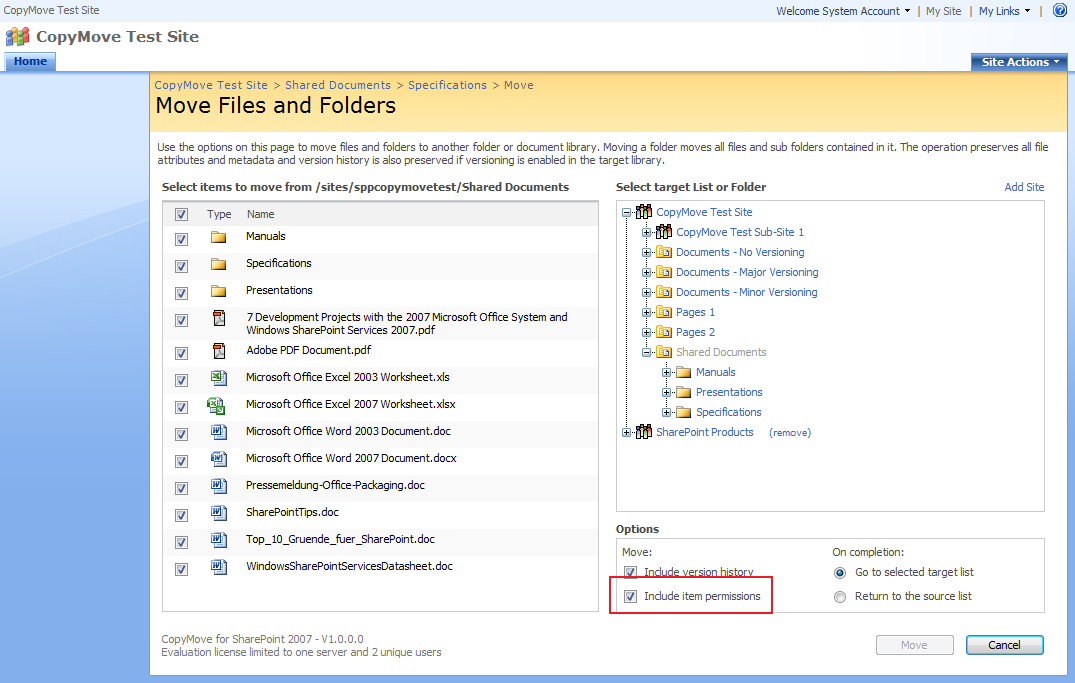The width and height of the screenshot is (1075, 683).
Task: Click the Pages 2 library icon
Action: click(x=664, y=332)
